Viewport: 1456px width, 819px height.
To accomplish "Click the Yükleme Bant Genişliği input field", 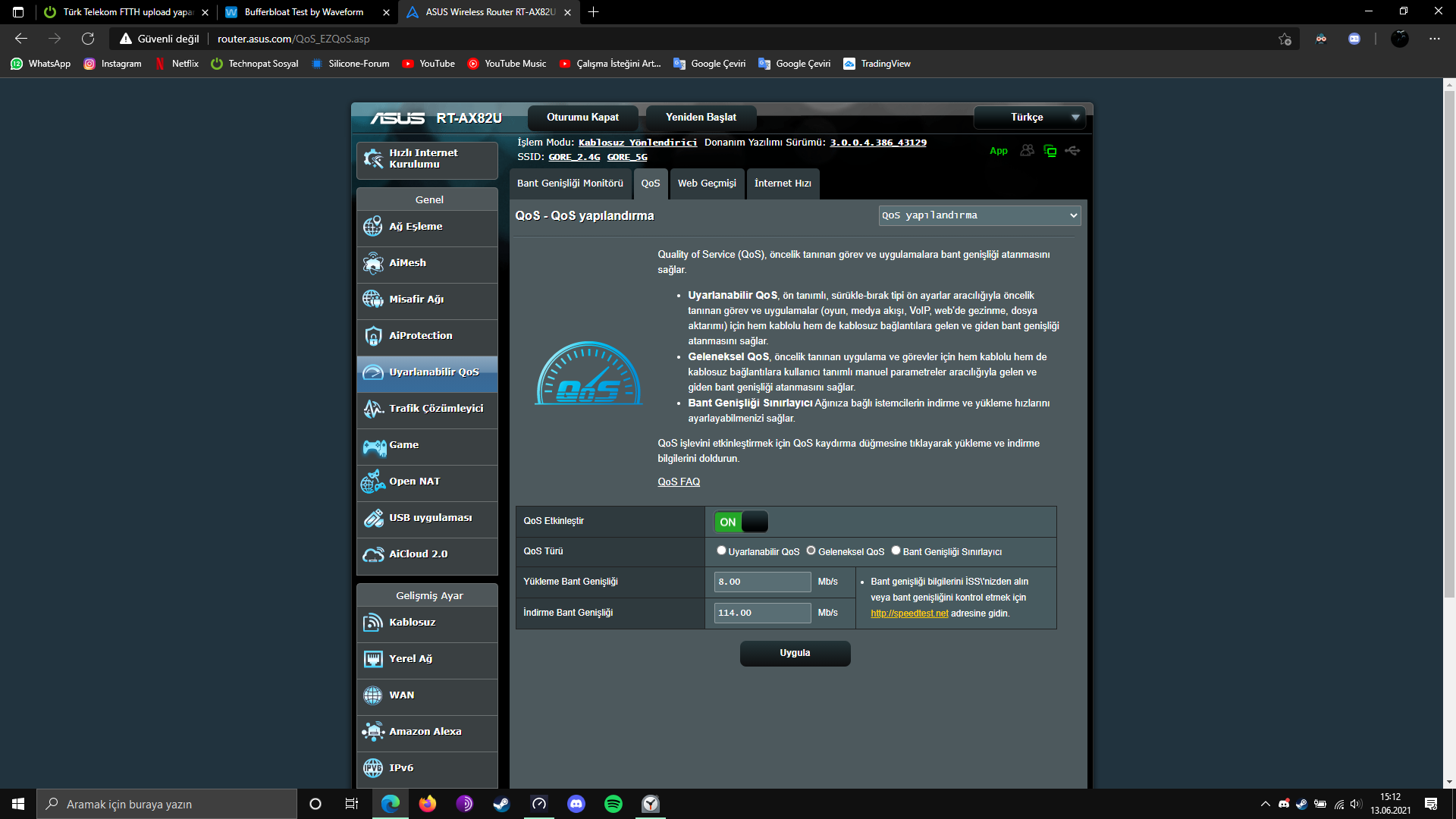I will 762,582.
